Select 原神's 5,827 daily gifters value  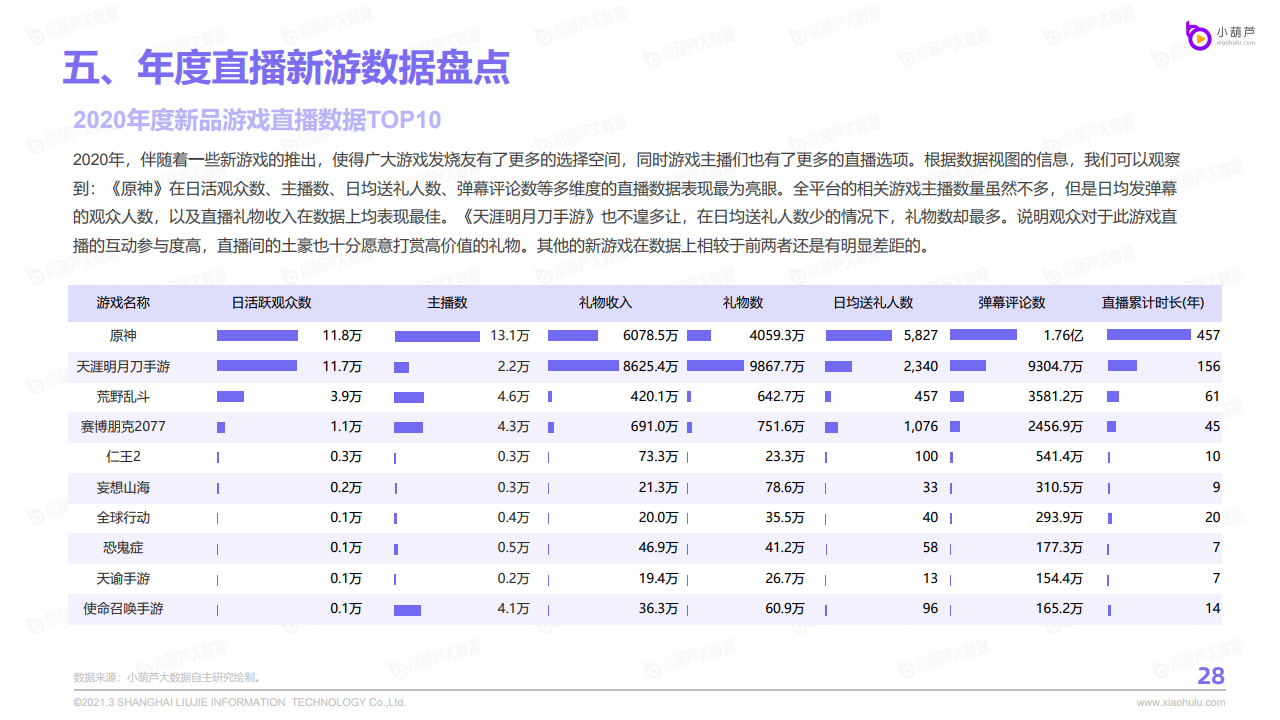point(920,336)
